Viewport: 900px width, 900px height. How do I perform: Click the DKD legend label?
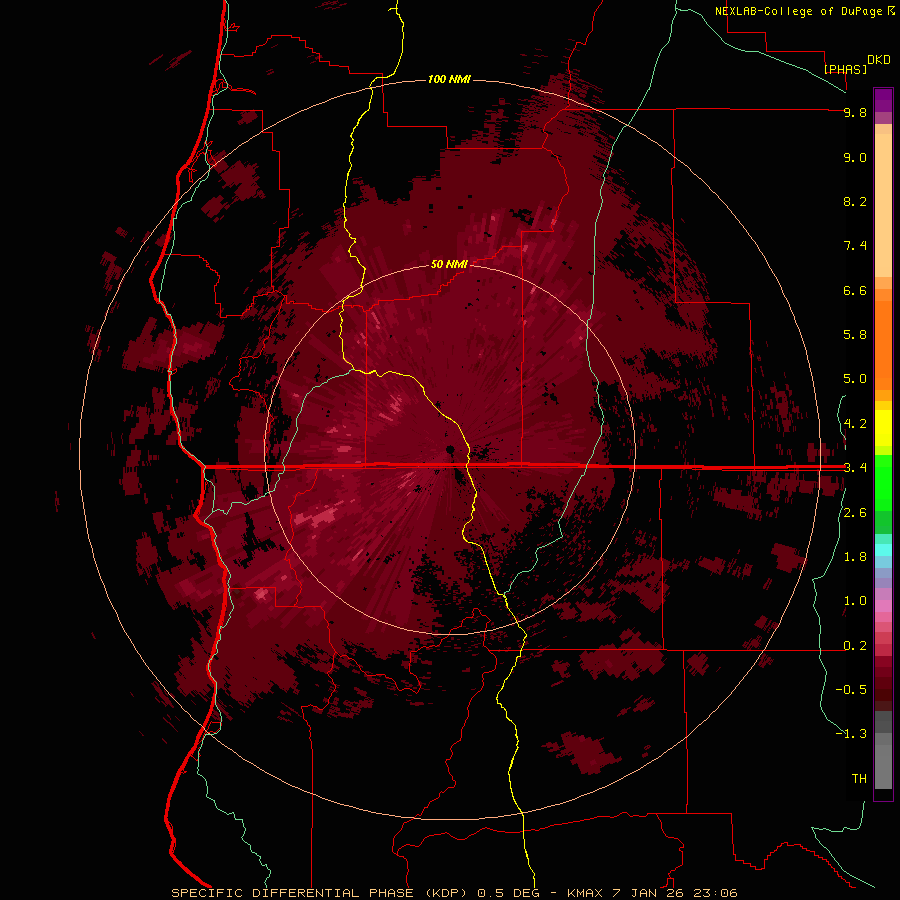(878, 60)
